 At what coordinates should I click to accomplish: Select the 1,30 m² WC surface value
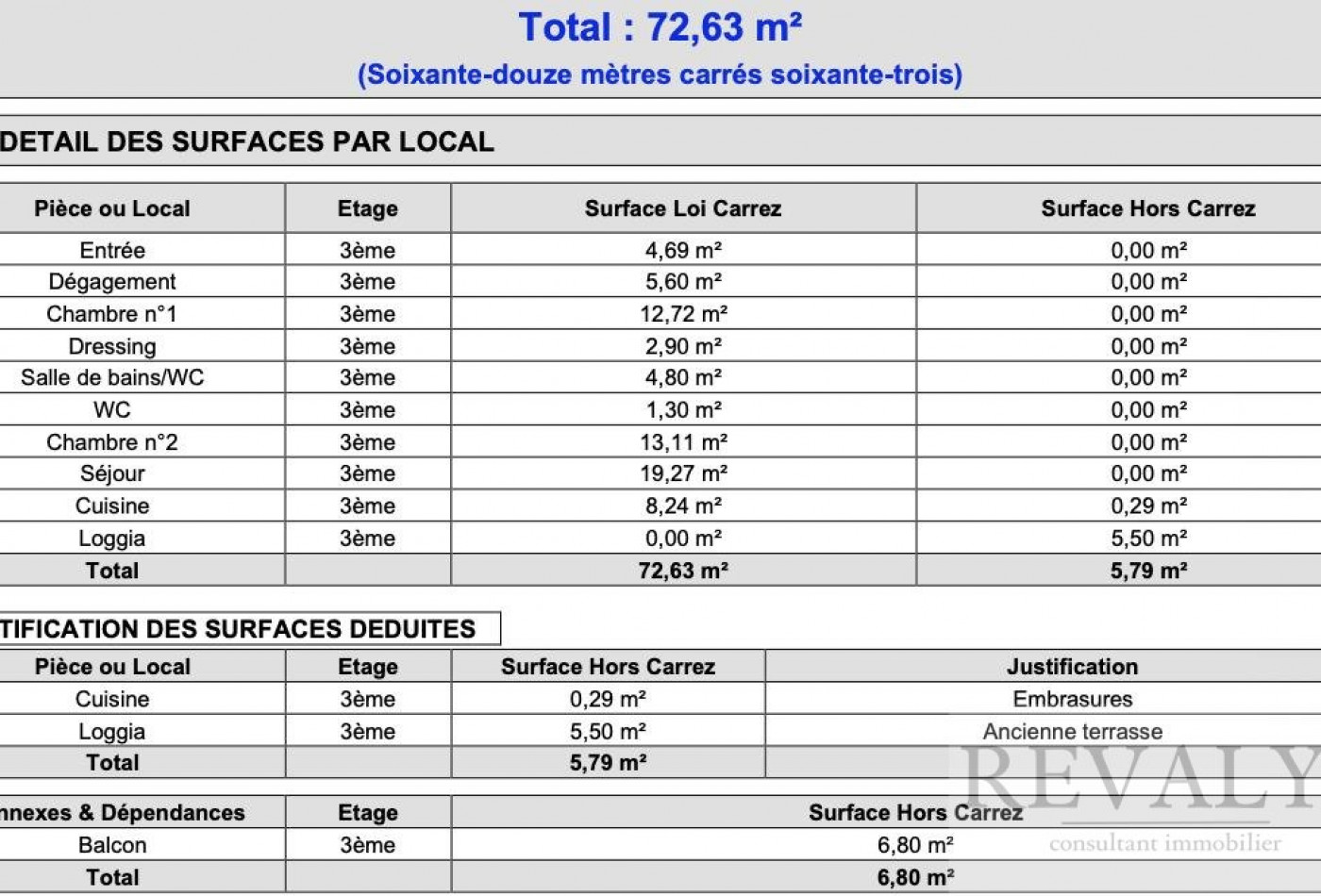pos(683,409)
